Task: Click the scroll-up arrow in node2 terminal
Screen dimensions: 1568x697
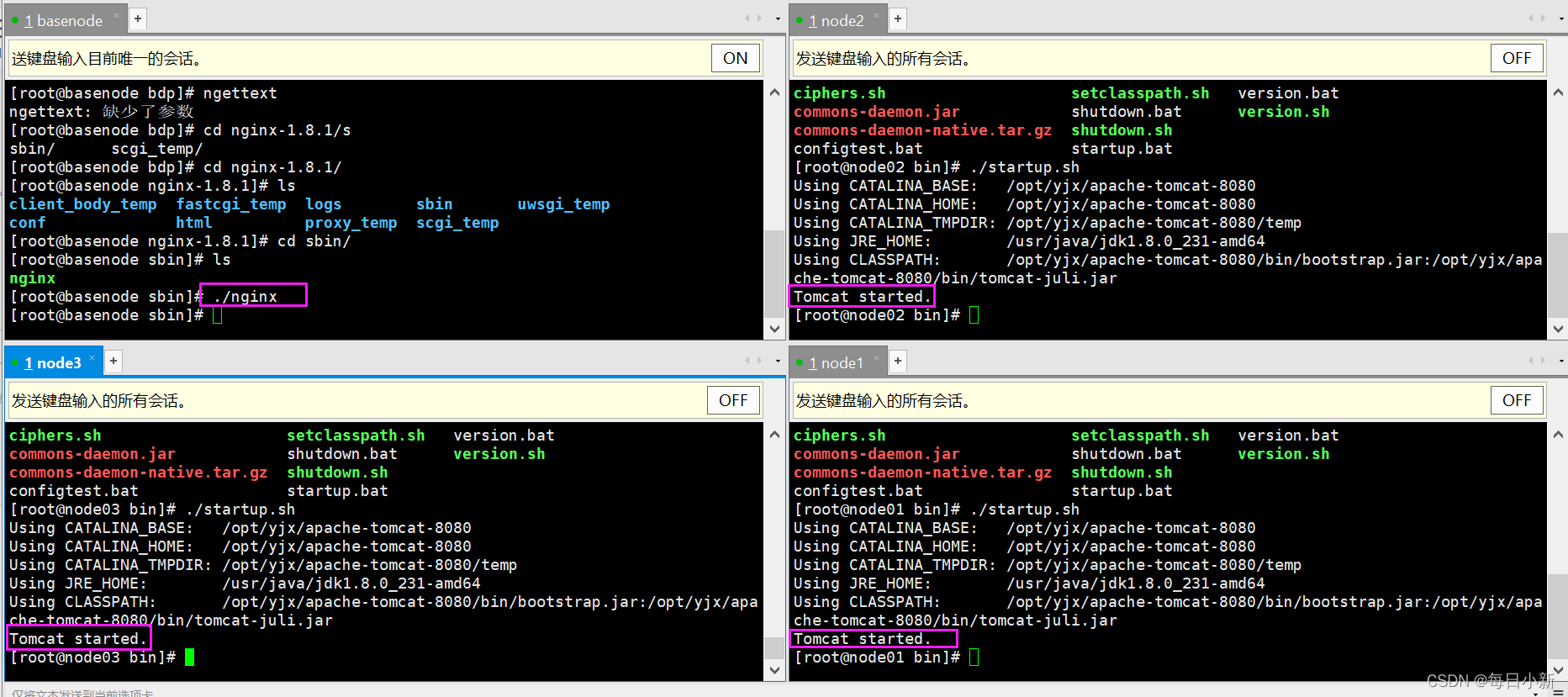Action: point(1558,92)
